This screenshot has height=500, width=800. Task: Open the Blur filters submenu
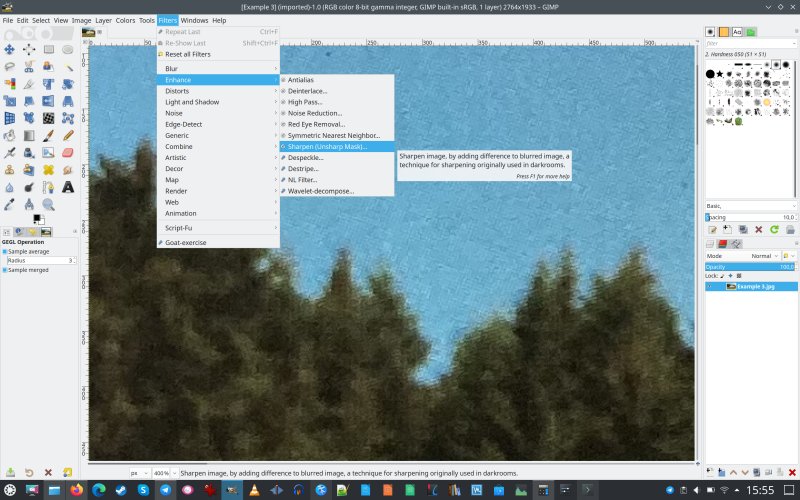click(x=218, y=68)
